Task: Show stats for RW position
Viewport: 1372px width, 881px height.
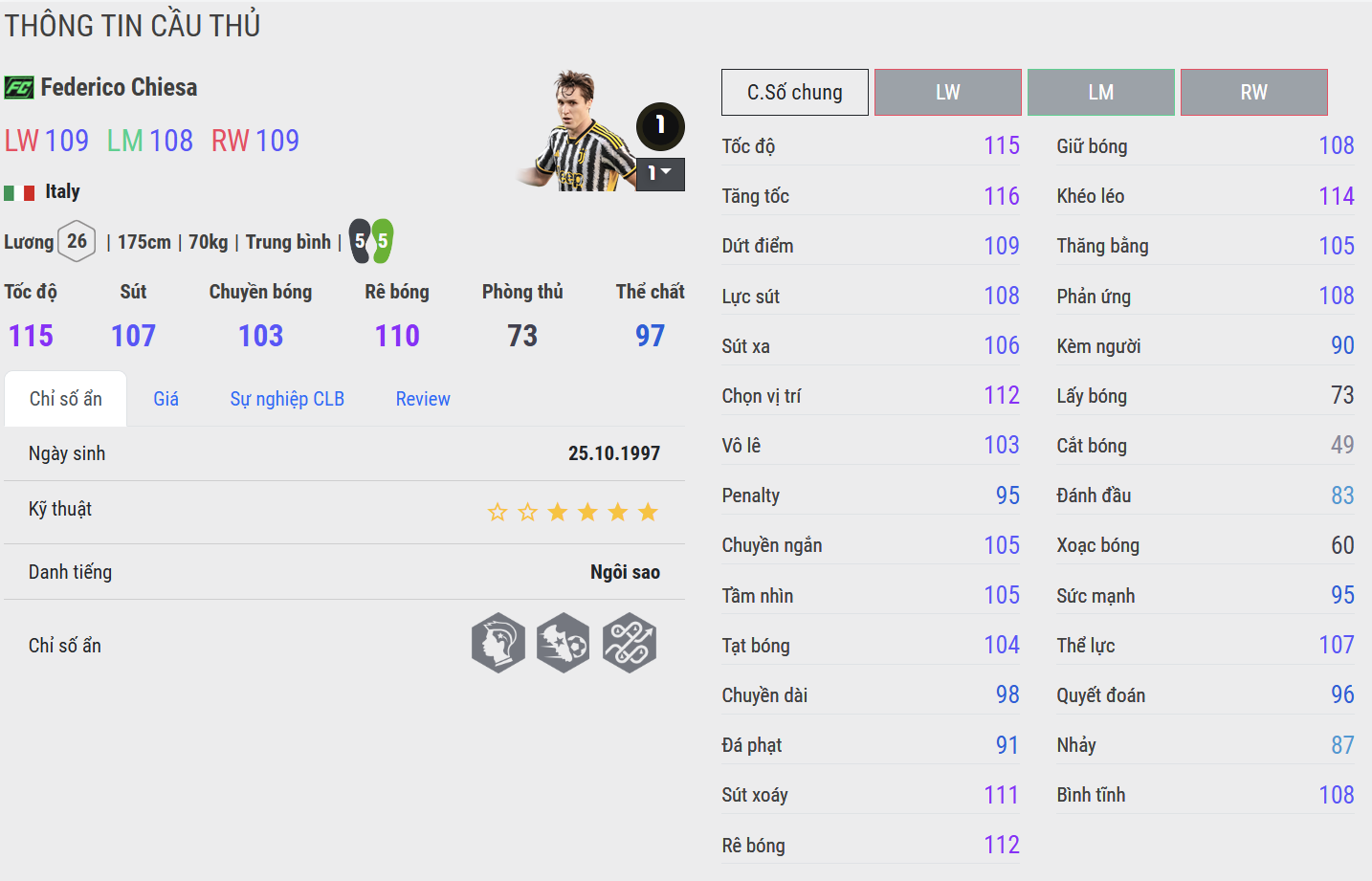Action: point(1254,93)
